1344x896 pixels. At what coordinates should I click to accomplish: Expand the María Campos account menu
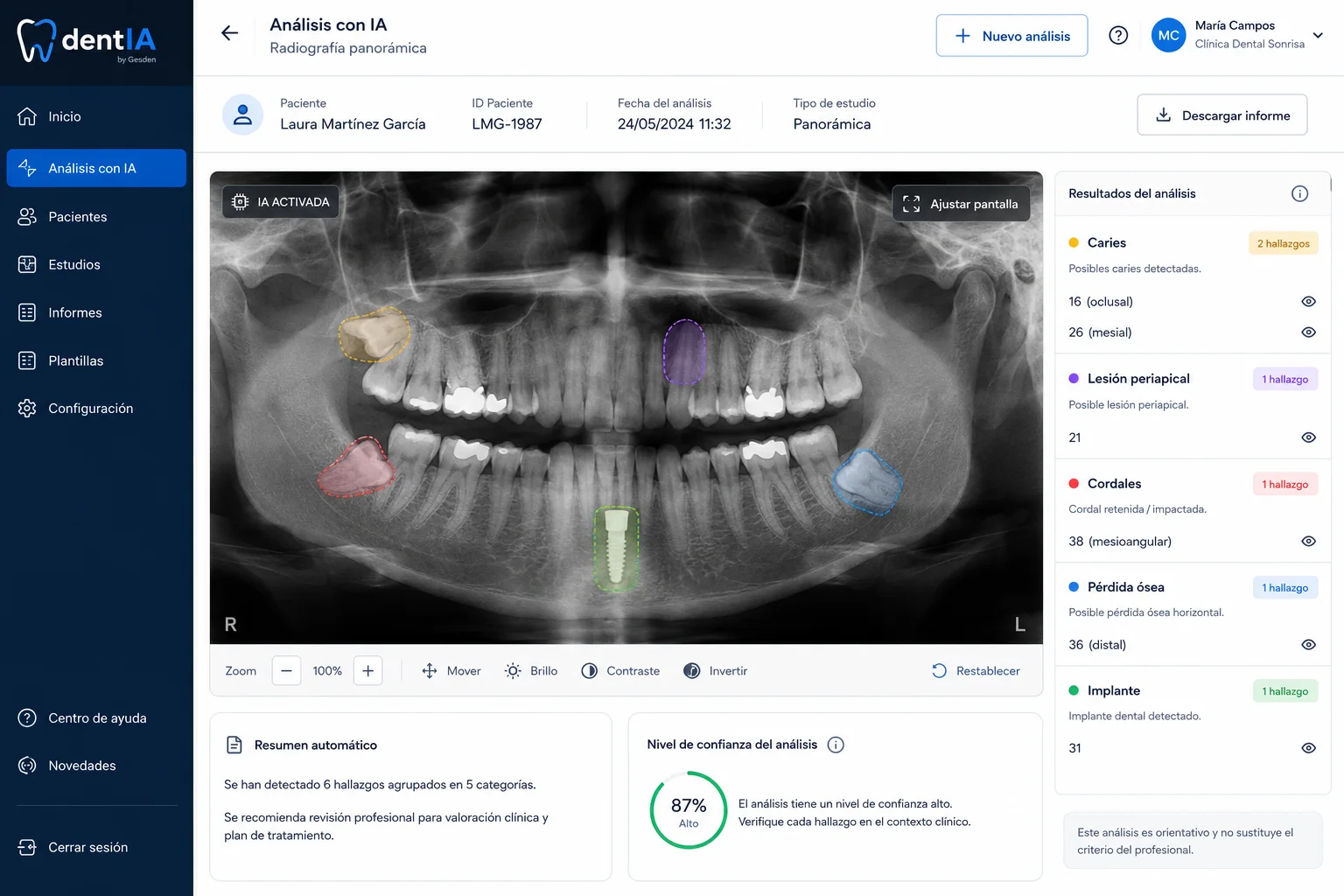tap(1318, 35)
